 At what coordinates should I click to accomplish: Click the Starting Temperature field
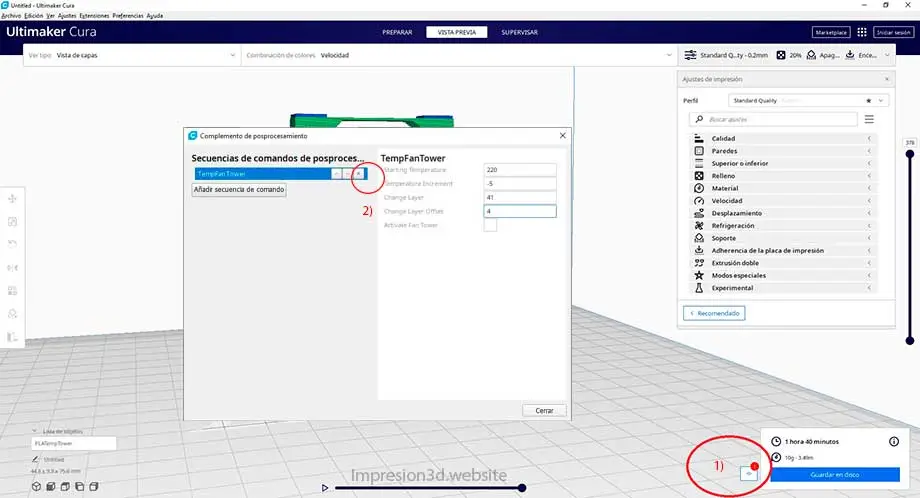520,170
